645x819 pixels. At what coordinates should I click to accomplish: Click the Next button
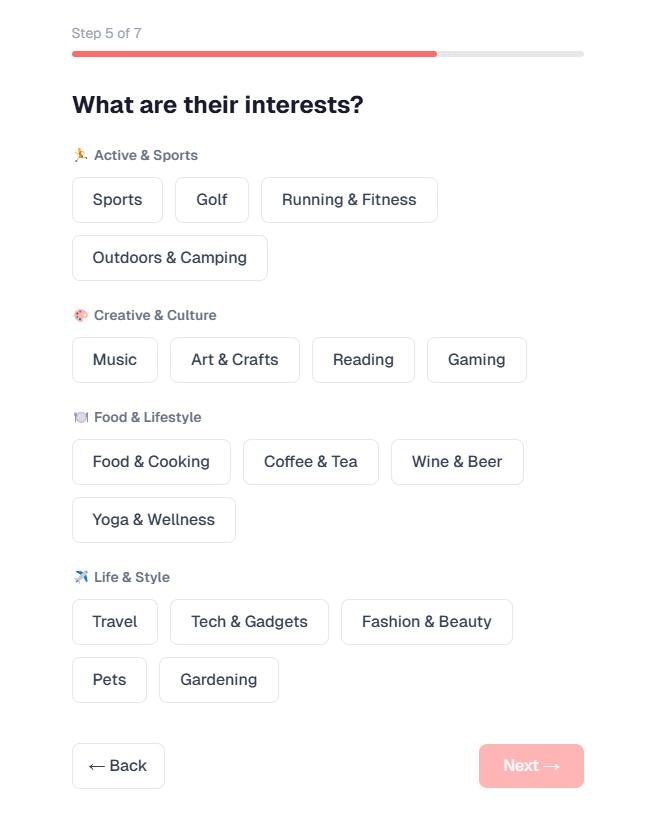pos(531,766)
